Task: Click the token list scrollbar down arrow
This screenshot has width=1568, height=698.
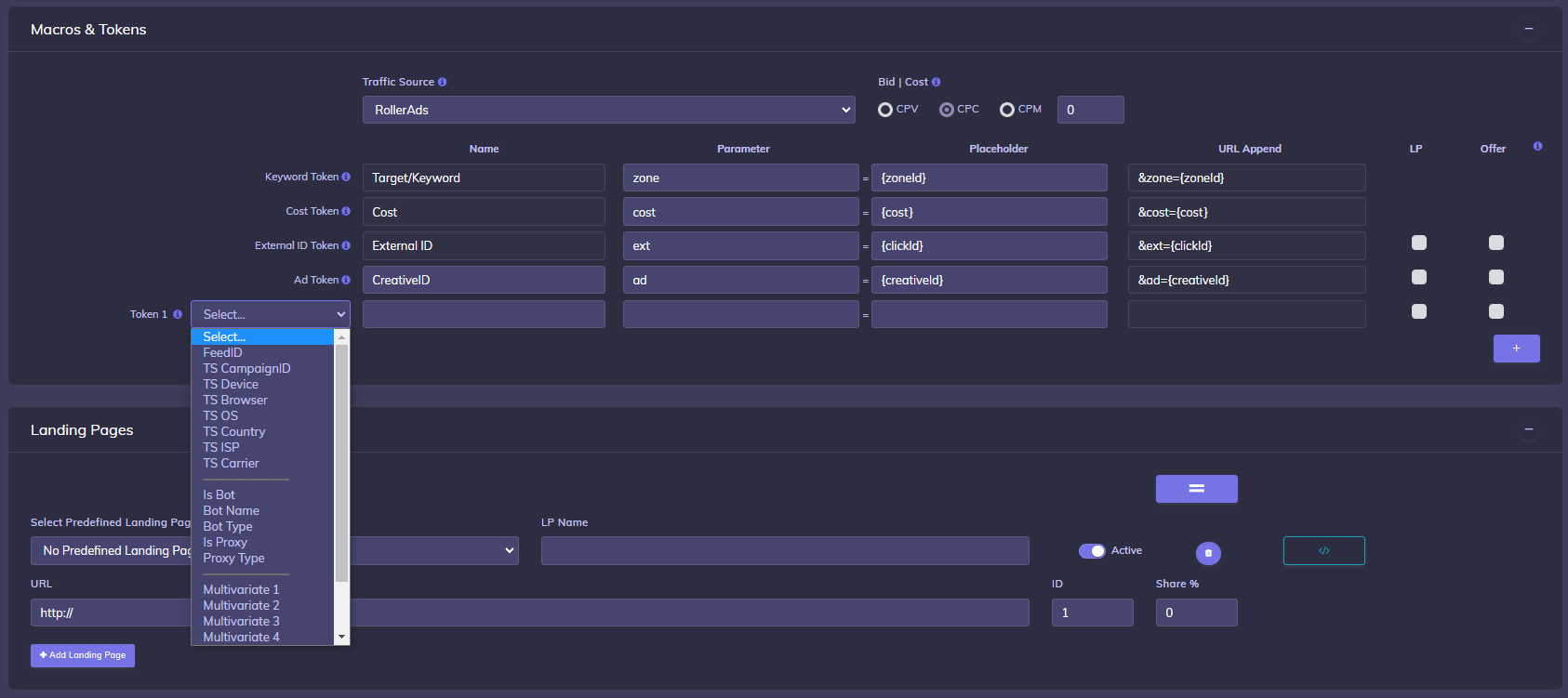Action: 341,637
